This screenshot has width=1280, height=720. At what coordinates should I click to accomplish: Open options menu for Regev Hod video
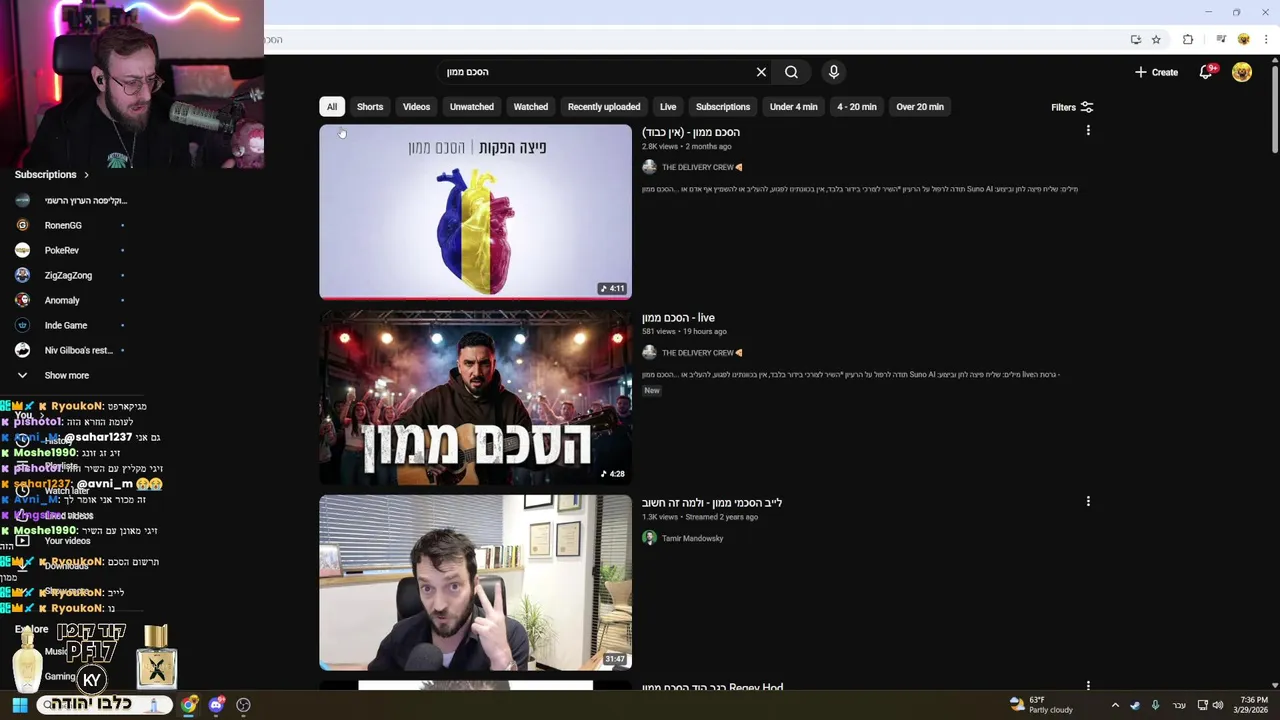click(x=1088, y=686)
